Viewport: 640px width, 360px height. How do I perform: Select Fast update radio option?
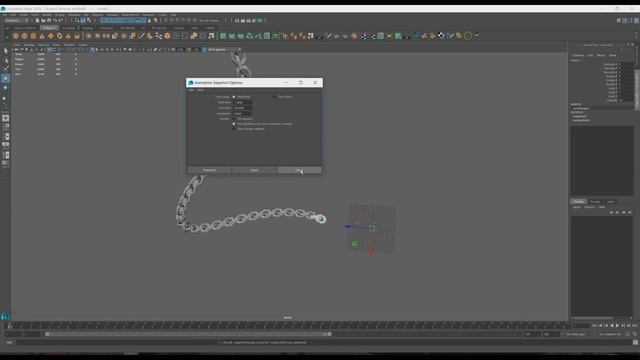(x=234, y=124)
